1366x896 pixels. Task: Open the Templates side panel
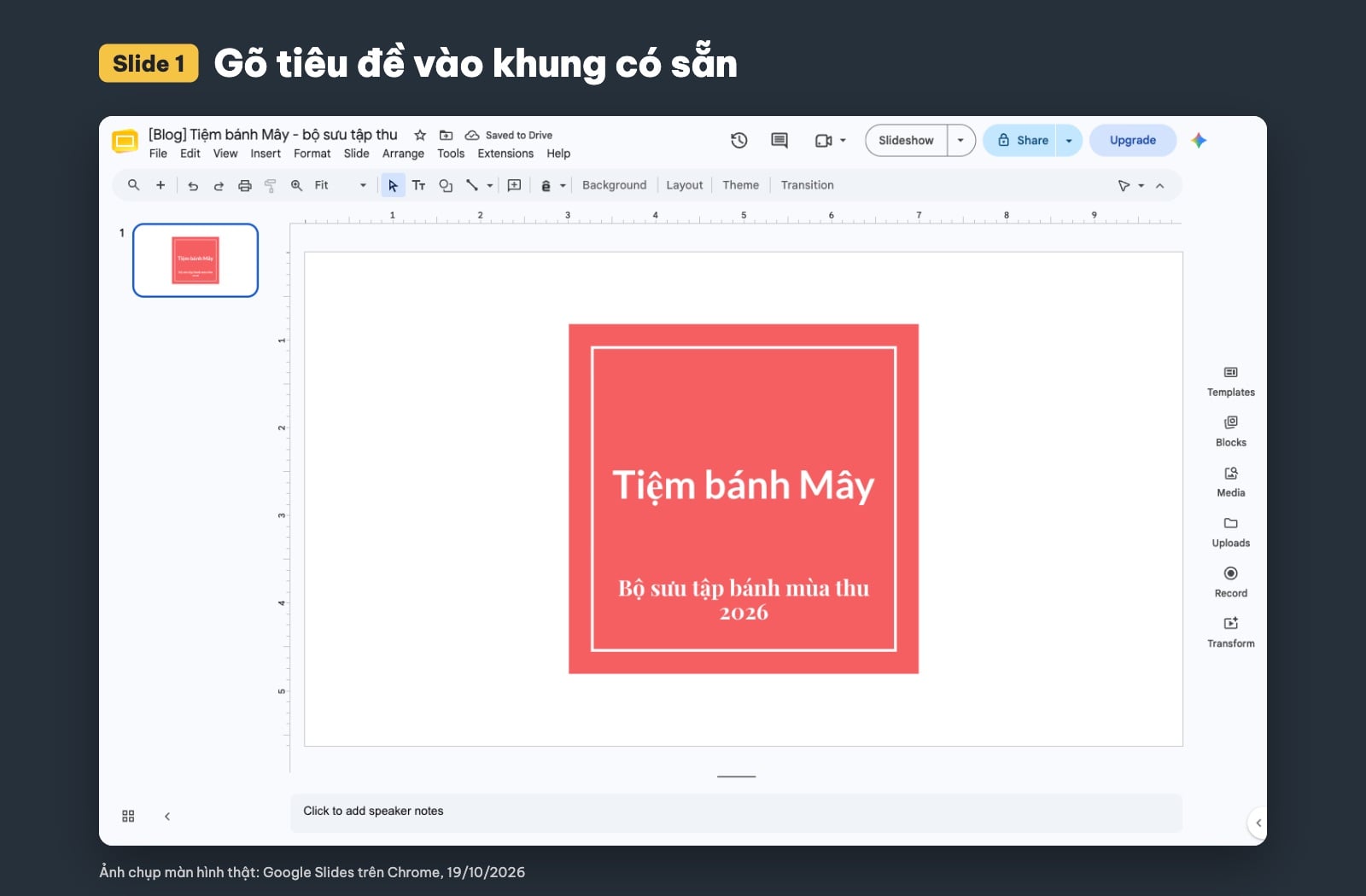pos(1231,381)
